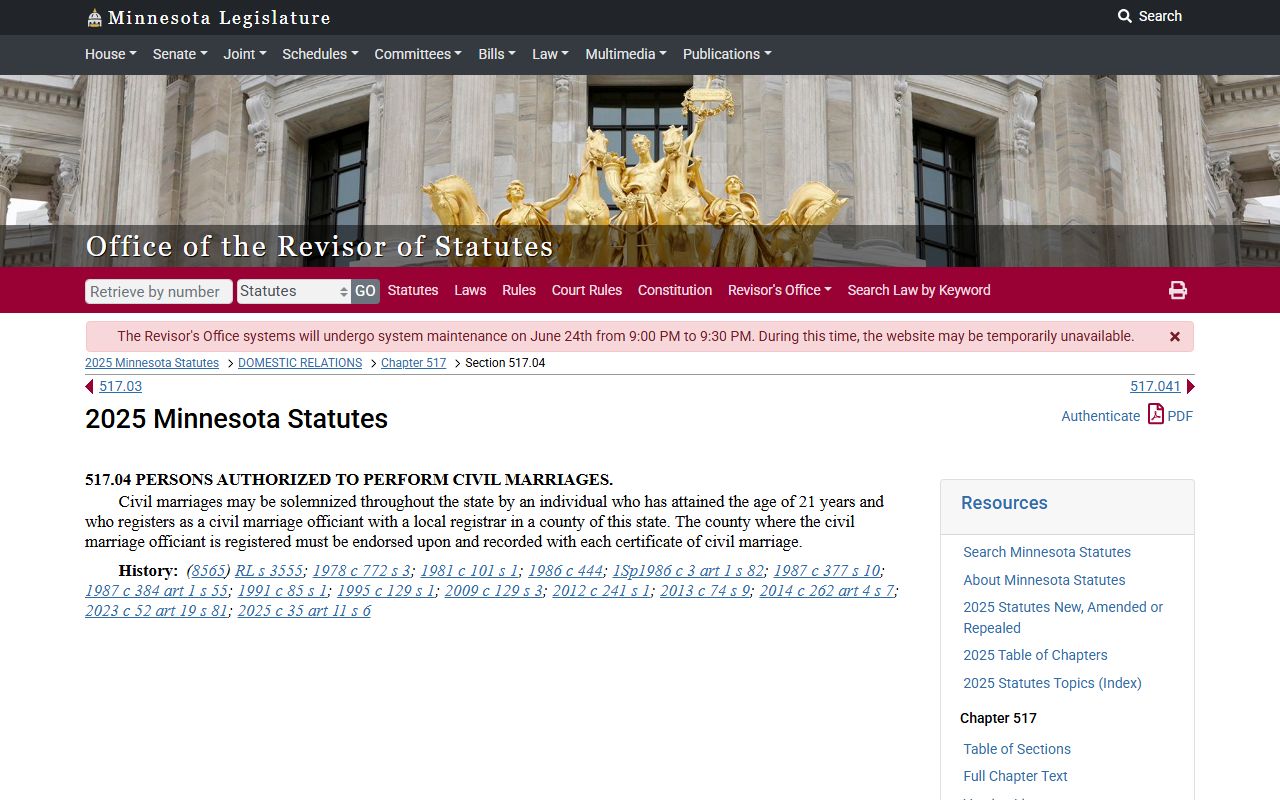Image resolution: width=1280 pixels, height=800 pixels.
Task: Open the Law dropdown menu
Action: click(x=550, y=54)
